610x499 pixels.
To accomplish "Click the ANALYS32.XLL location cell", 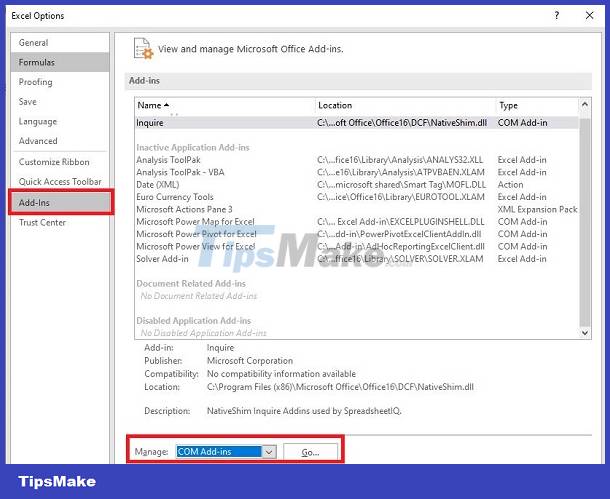I will point(400,160).
